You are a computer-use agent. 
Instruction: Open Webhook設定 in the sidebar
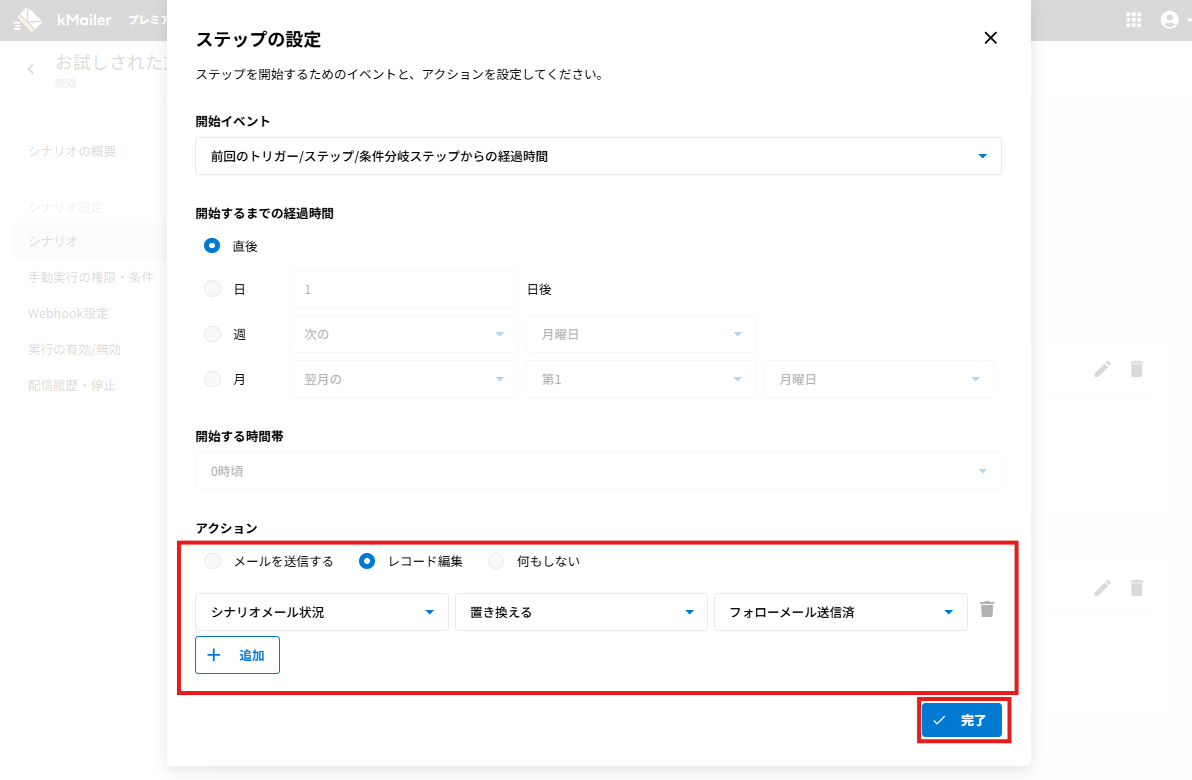(x=68, y=313)
